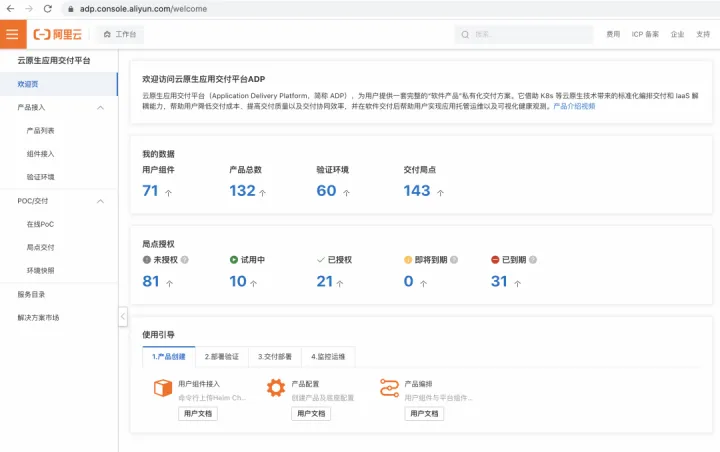The image size is (720, 452).
Task: Click the 用户组件 count 71
Action: pos(150,191)
